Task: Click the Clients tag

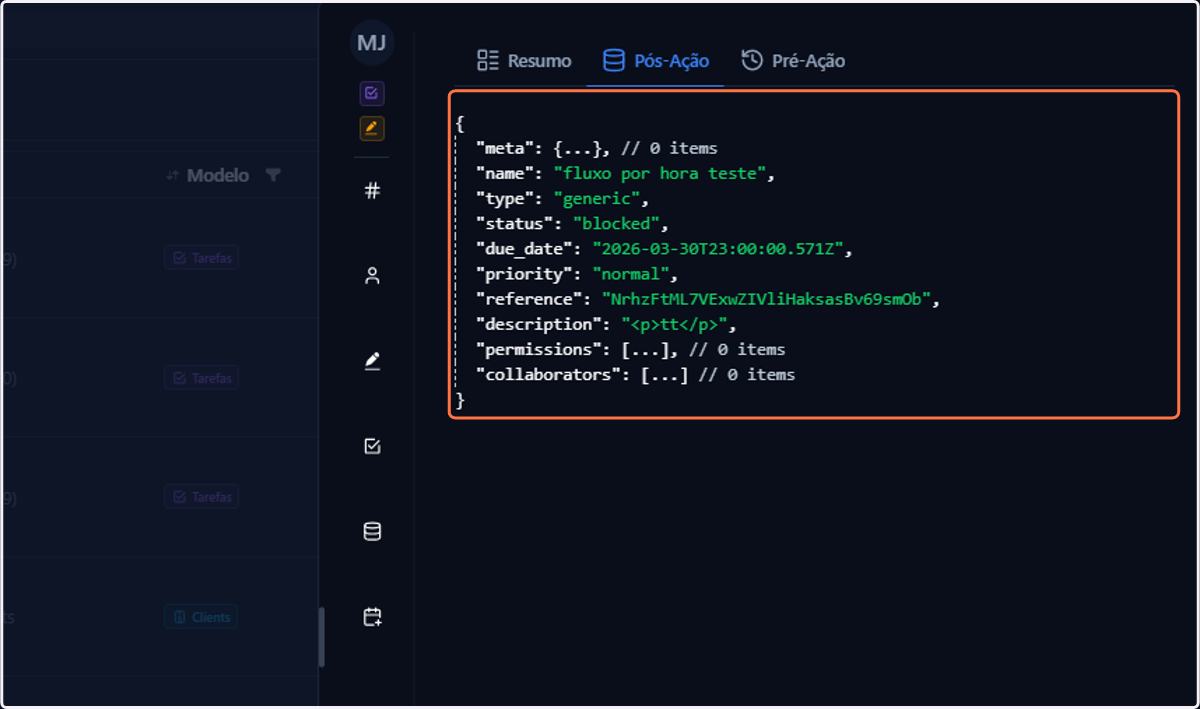Action: [x=201, y=617]
